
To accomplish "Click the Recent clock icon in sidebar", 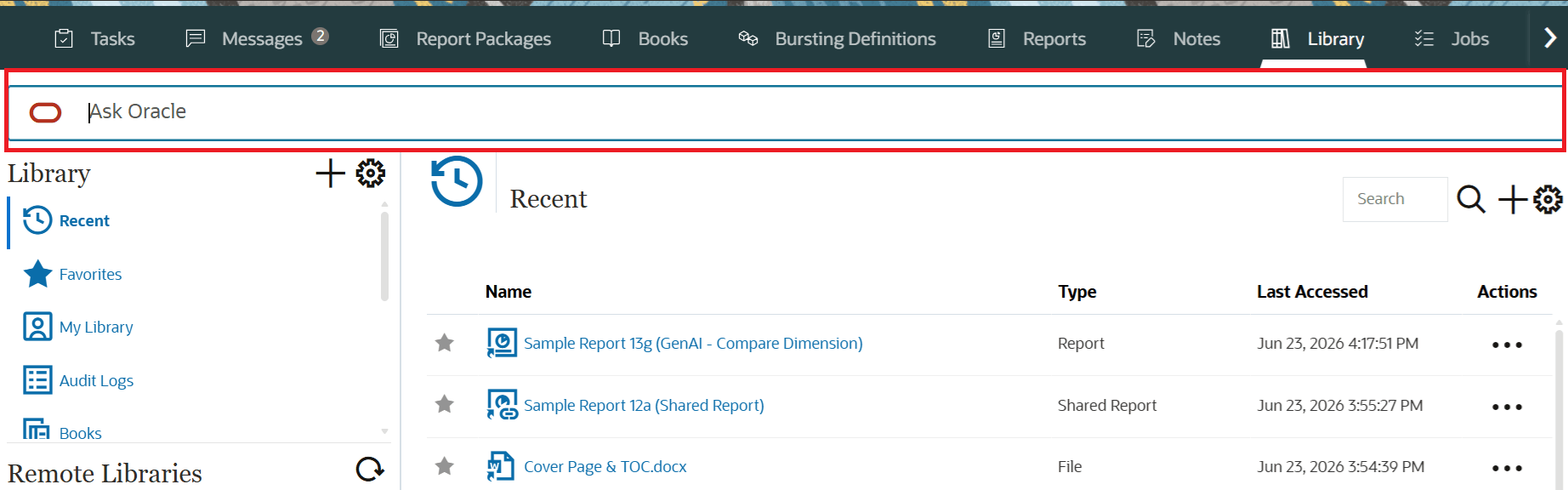I will coord(37,220).
